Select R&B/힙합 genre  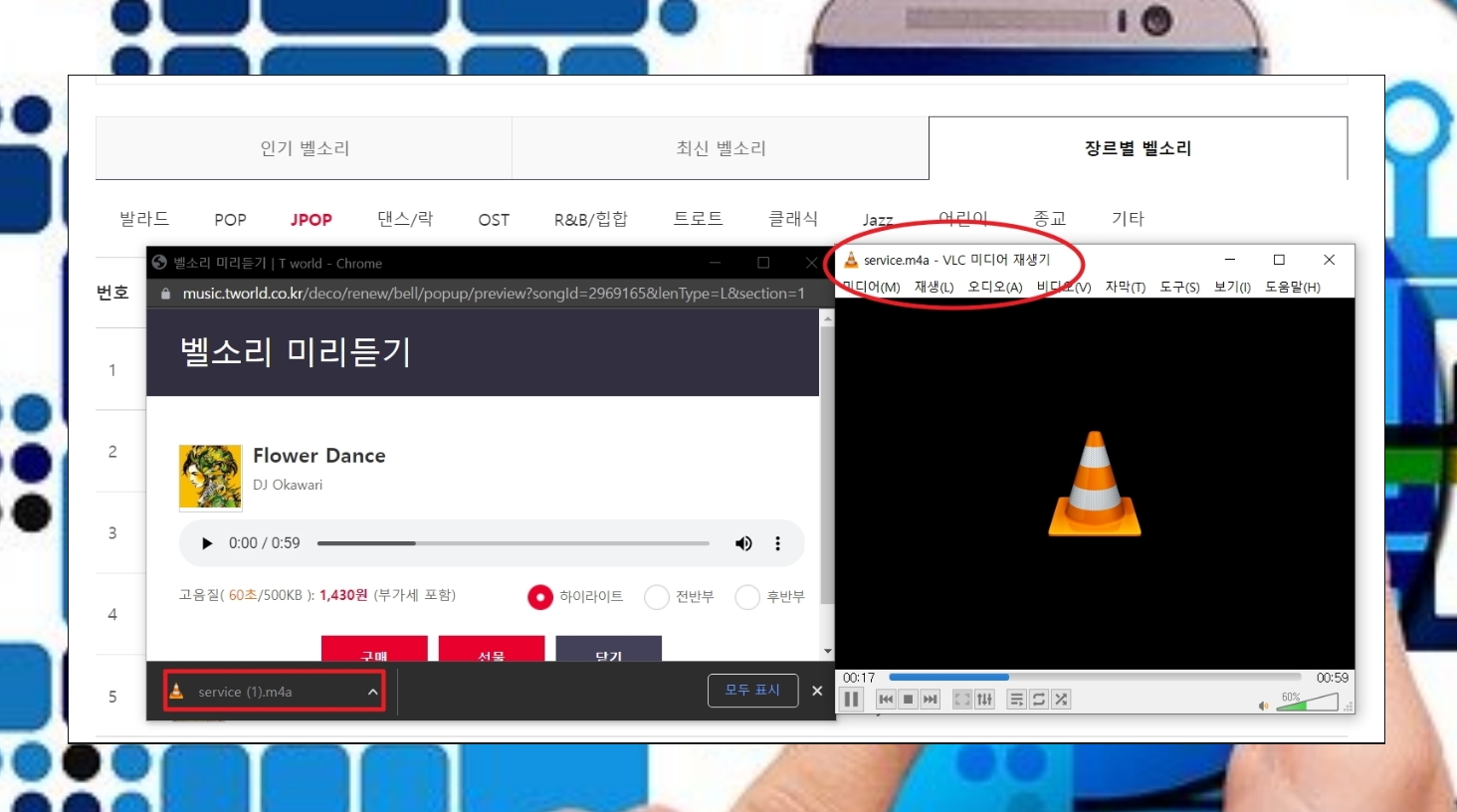(x=590, y=219)
